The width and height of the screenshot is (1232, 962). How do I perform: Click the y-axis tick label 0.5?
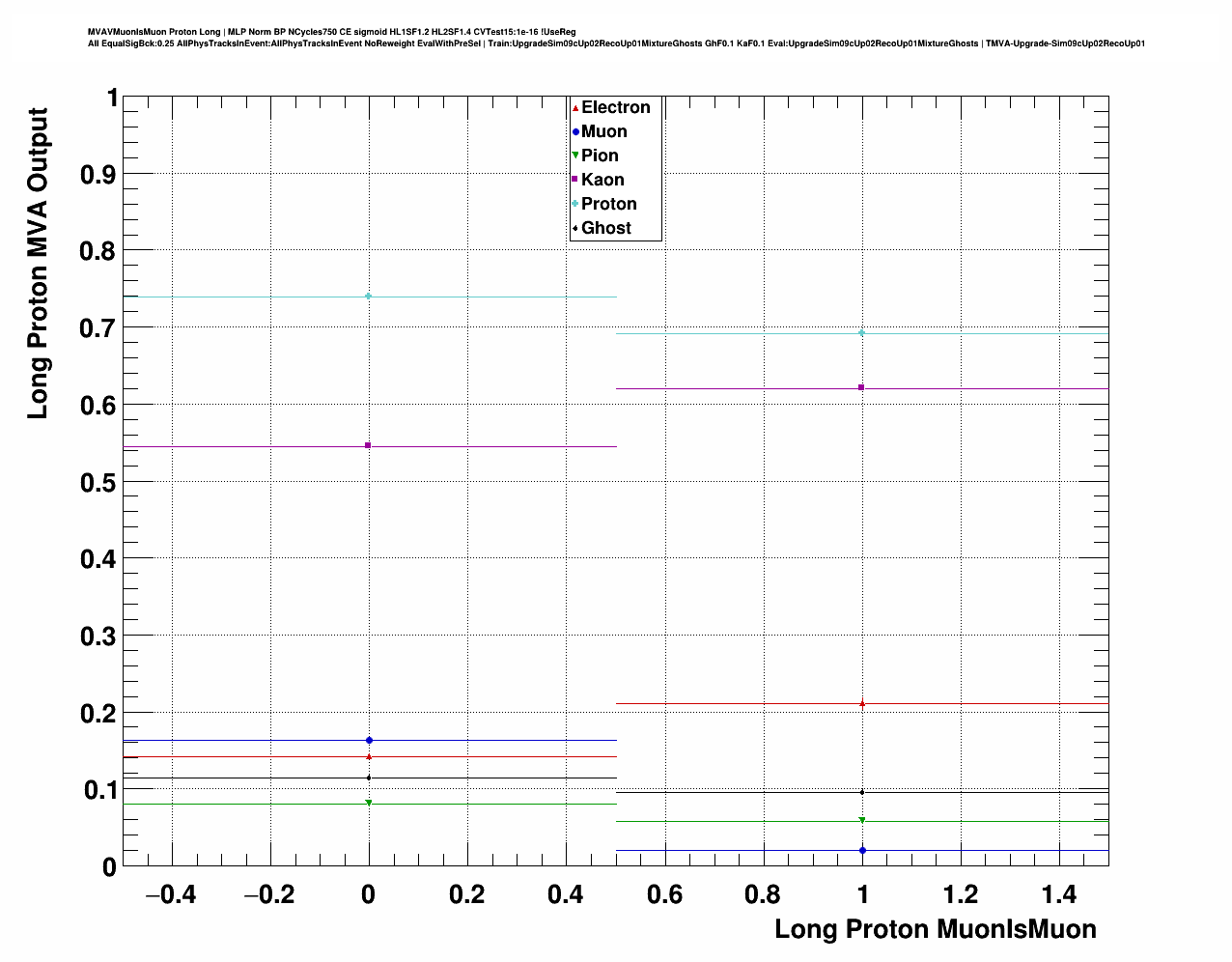coord(98,482)
